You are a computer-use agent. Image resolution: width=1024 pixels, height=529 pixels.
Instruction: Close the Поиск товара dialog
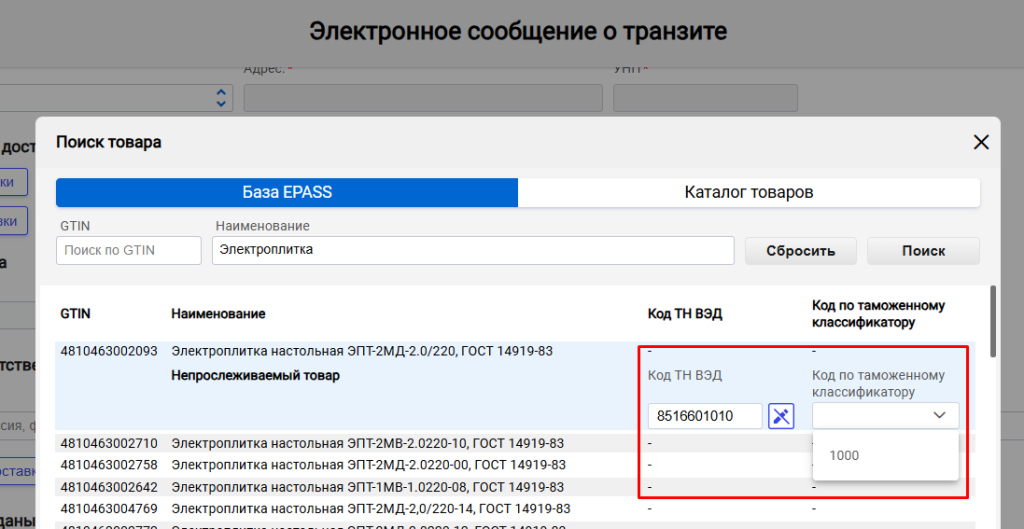point(981,142)
